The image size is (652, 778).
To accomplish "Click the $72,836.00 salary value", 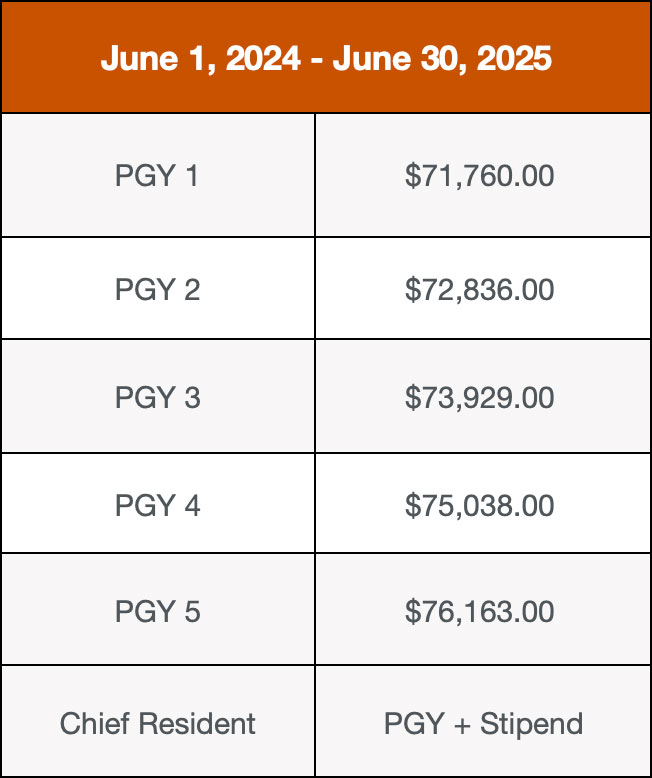I will (x=479, y=290).
